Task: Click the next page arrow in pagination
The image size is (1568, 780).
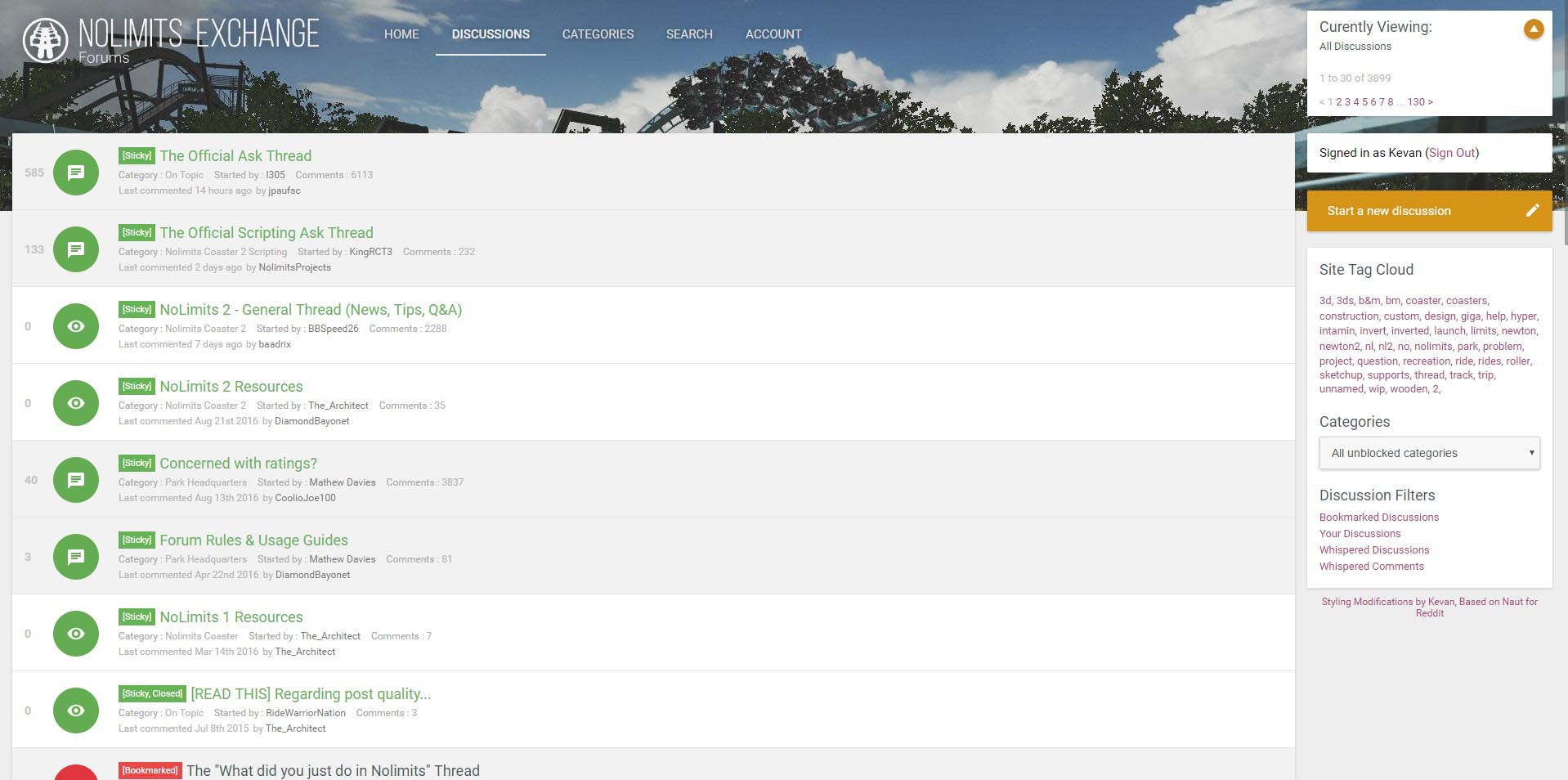Action: click(1430, 102)
